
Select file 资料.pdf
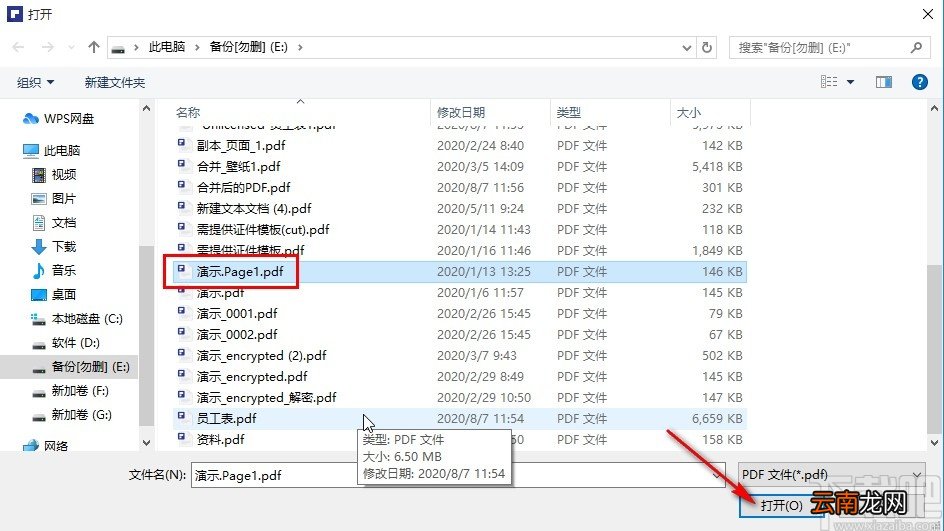[x=220, y=439]
